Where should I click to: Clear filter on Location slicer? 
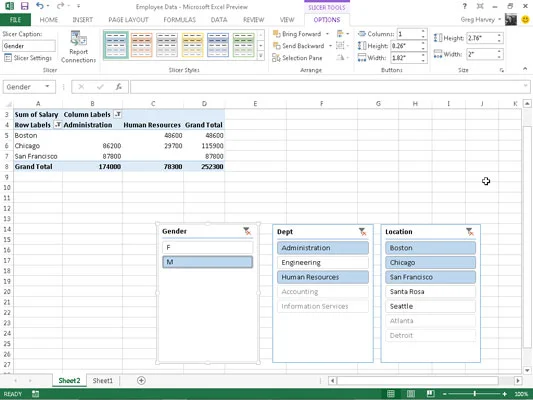[x=470, y=232]
